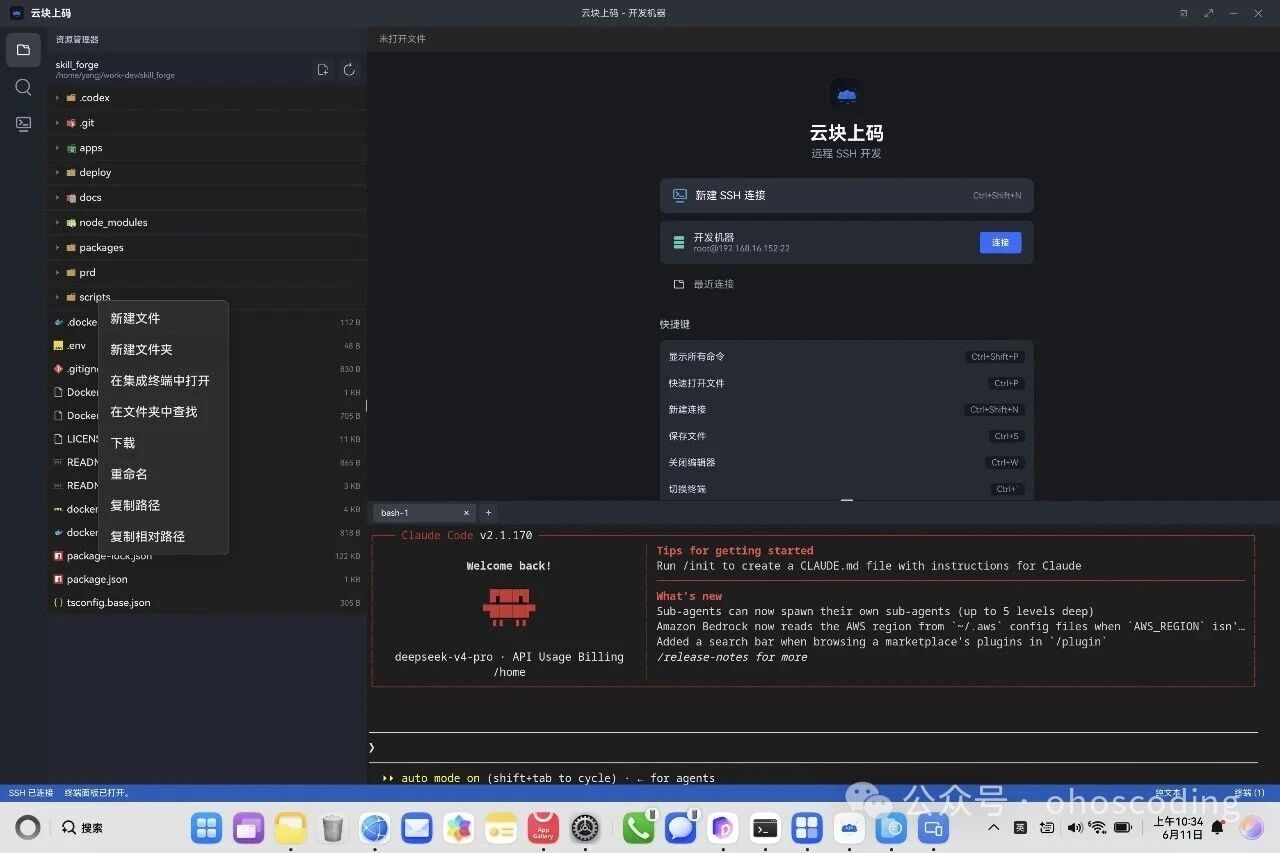Select 在集成终端中打开 in the context menu

(163, 381)
